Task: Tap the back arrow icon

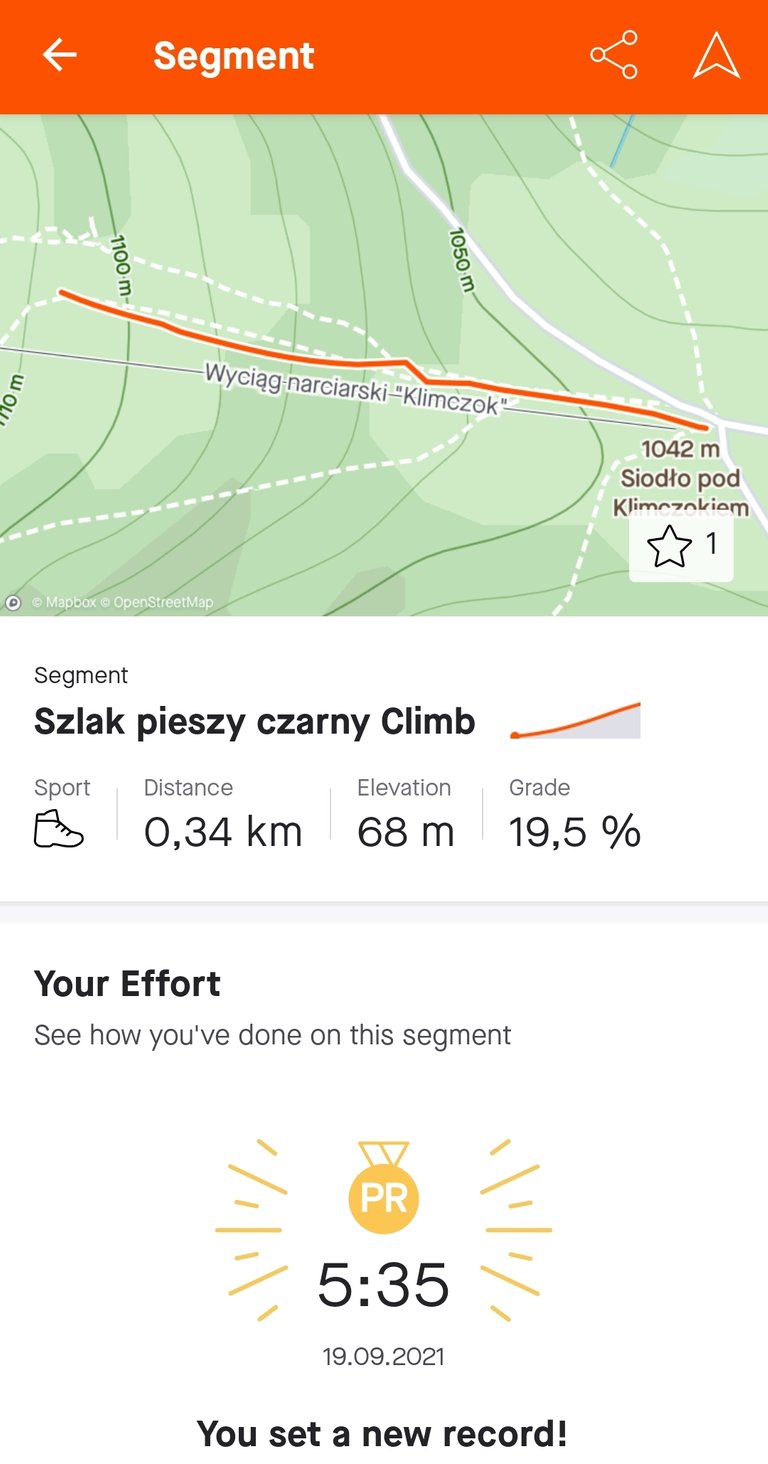Action: [59, 56]
